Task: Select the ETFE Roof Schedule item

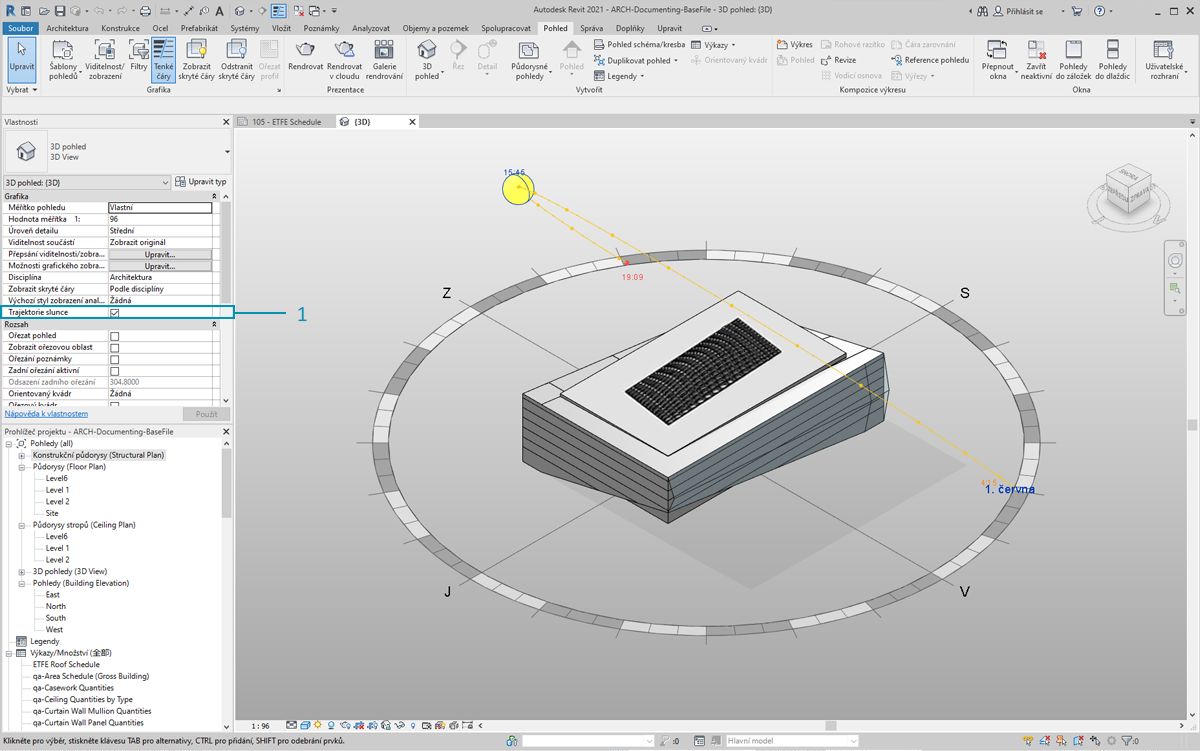Action: [x=66, y=664]
